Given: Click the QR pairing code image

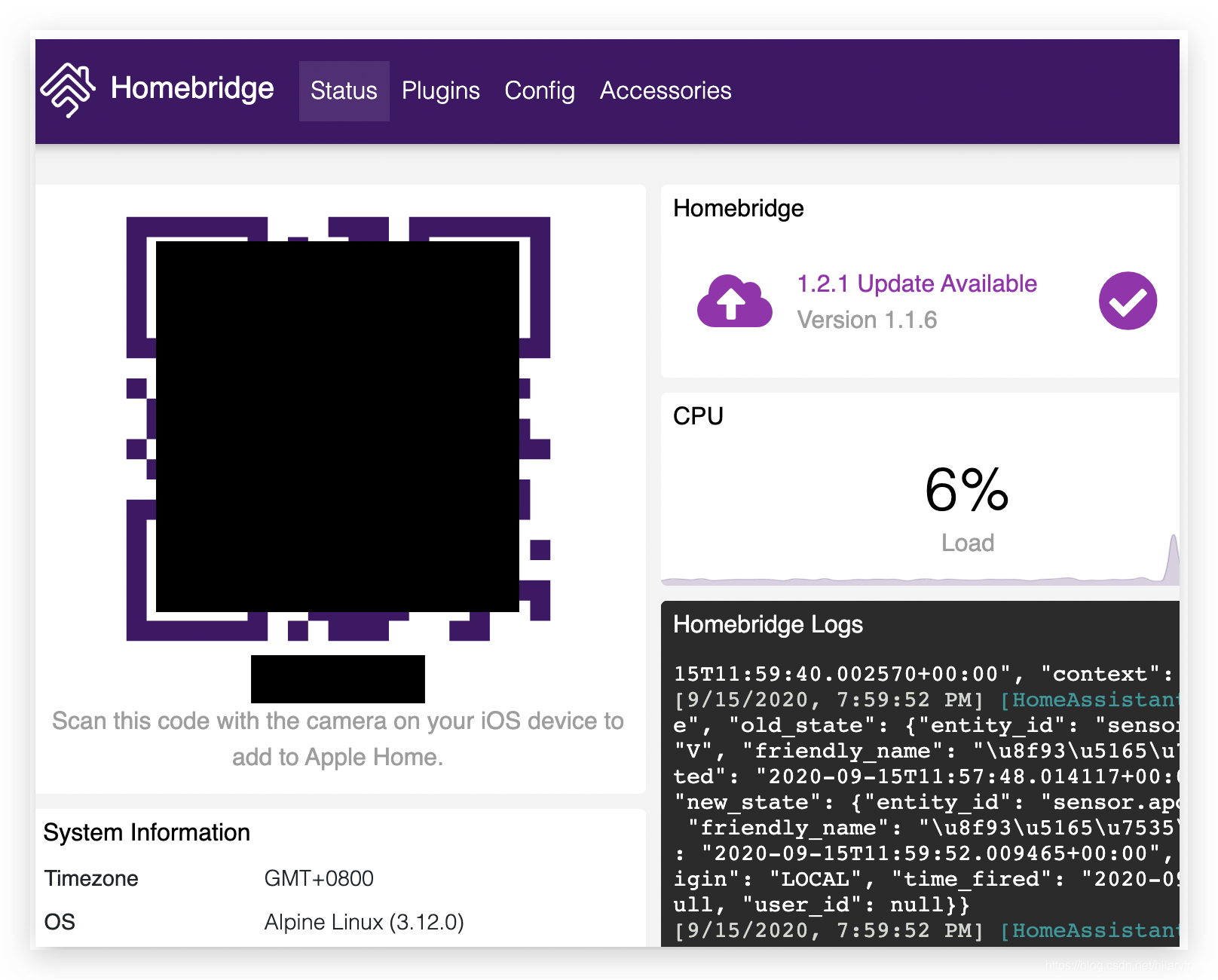Looking at the screenshot, I should (338, 429).
